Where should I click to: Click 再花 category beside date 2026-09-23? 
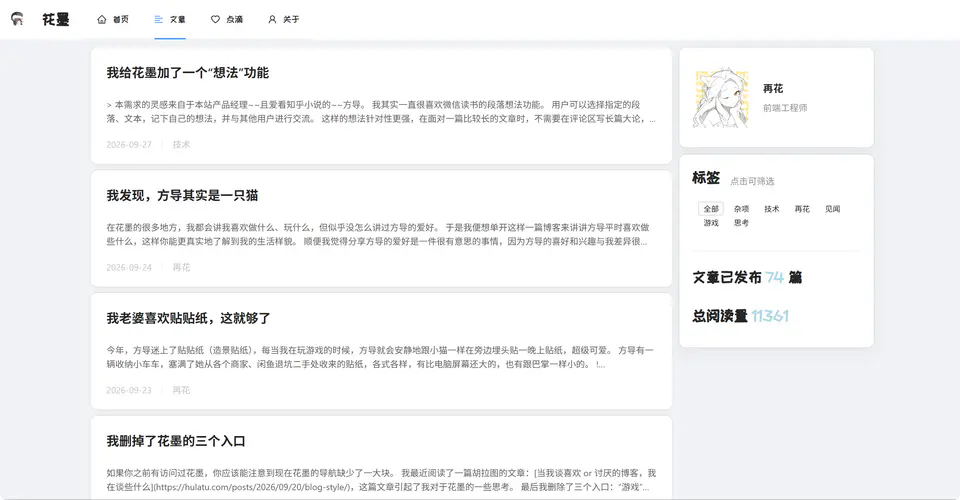tap(181, 390)
